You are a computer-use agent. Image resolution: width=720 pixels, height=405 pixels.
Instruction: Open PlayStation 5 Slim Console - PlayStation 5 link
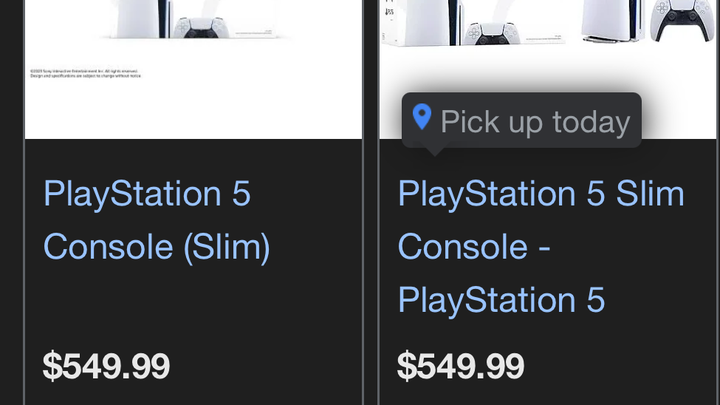coord(540,246)
